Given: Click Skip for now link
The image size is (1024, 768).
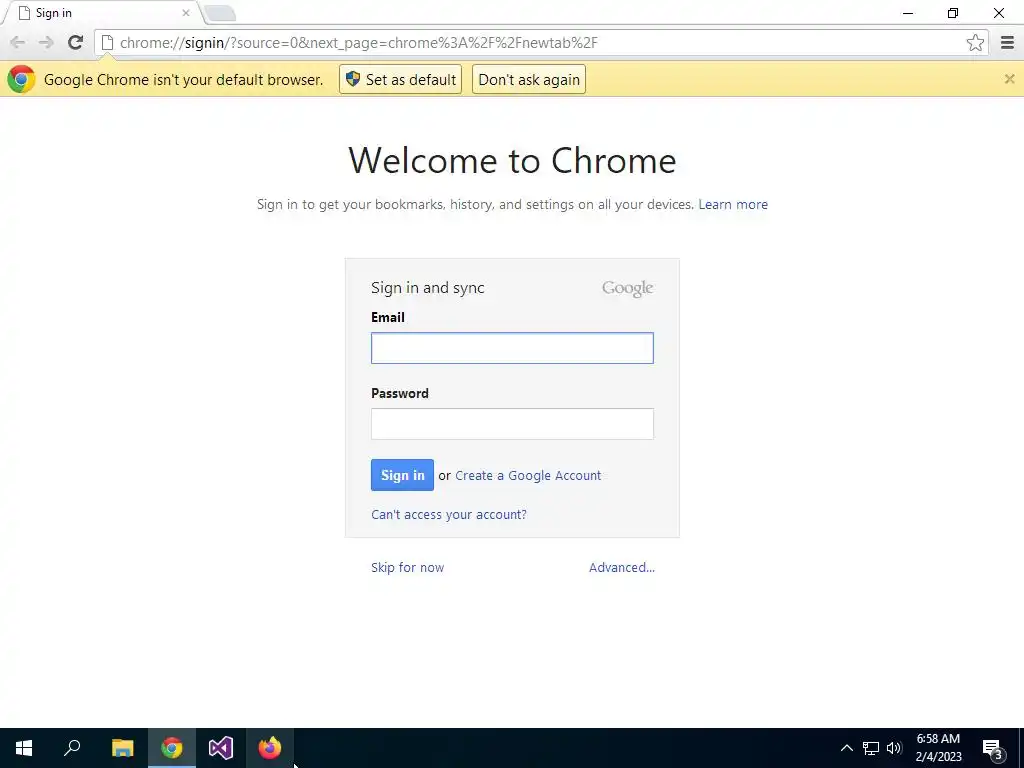Looking at the screenshot, I should [x=408, y=568].
